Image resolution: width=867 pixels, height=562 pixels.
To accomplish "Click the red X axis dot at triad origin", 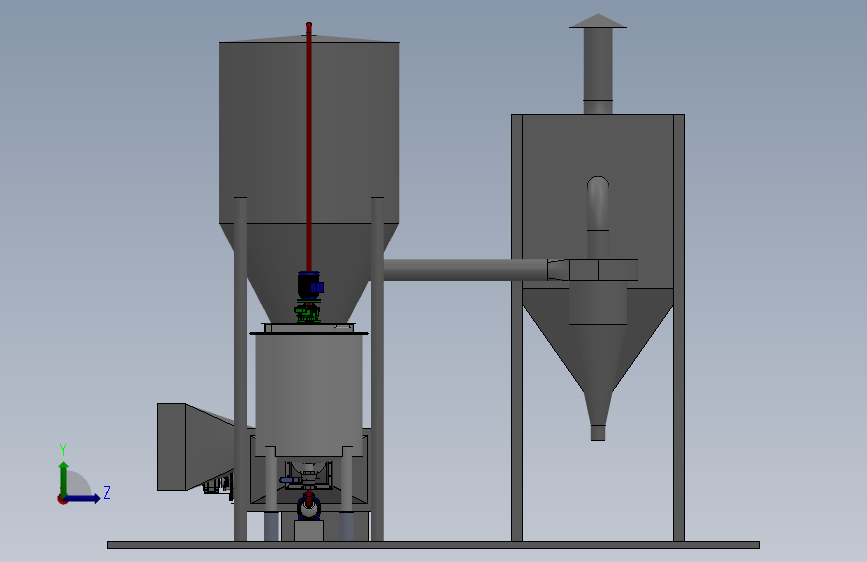I will 62,499.
